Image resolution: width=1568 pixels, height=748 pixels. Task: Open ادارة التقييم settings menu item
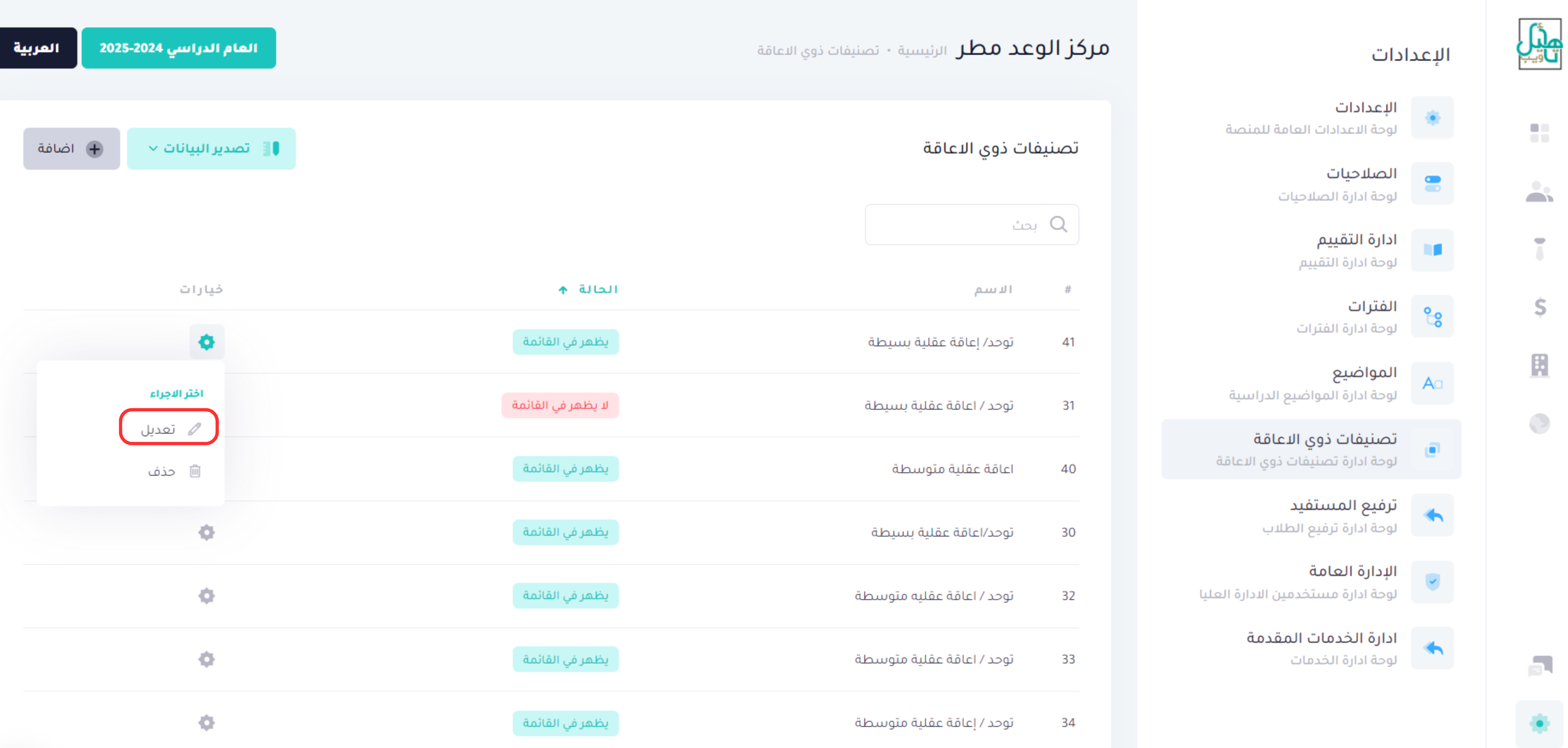[1312, 250]
